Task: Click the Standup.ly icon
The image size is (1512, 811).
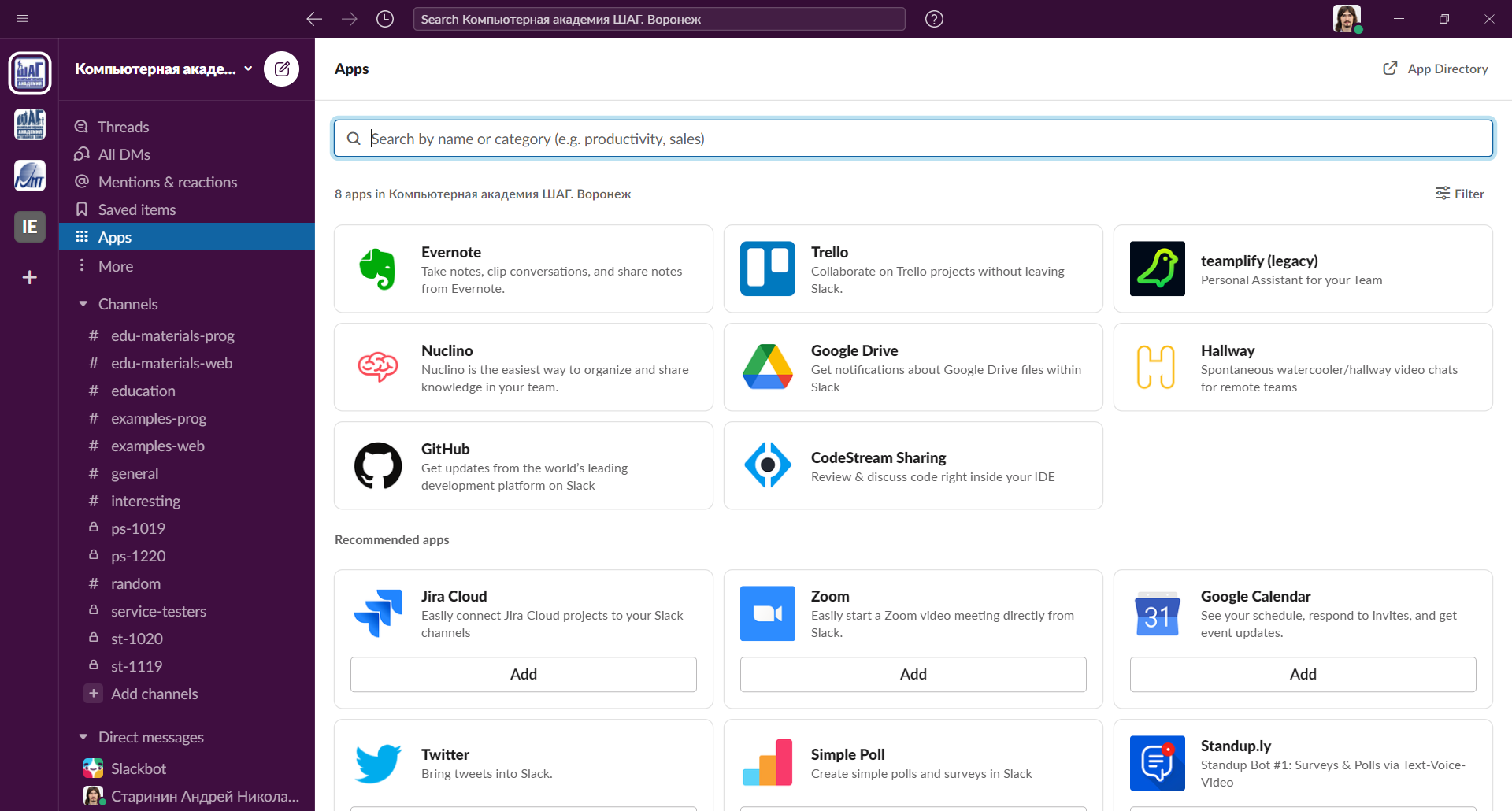Action: [x=1158, y=763]
